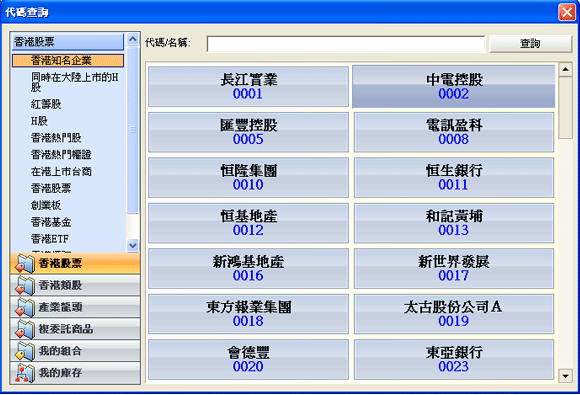Open the 複委託商品 category tab
This screenshot has height=395, width=580.
(75, 329)
